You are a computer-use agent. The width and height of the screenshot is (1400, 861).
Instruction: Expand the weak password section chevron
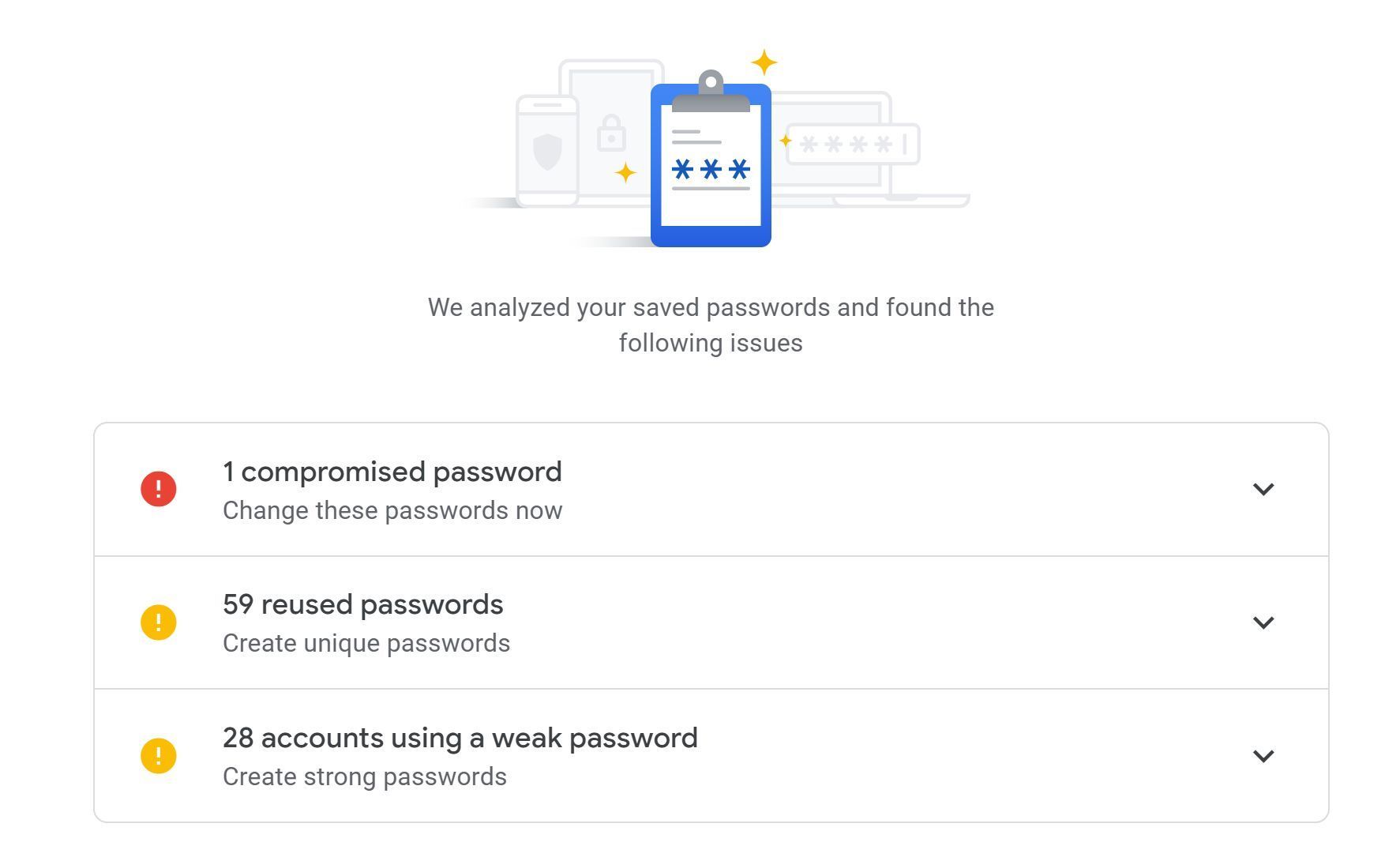point(1263,756)
